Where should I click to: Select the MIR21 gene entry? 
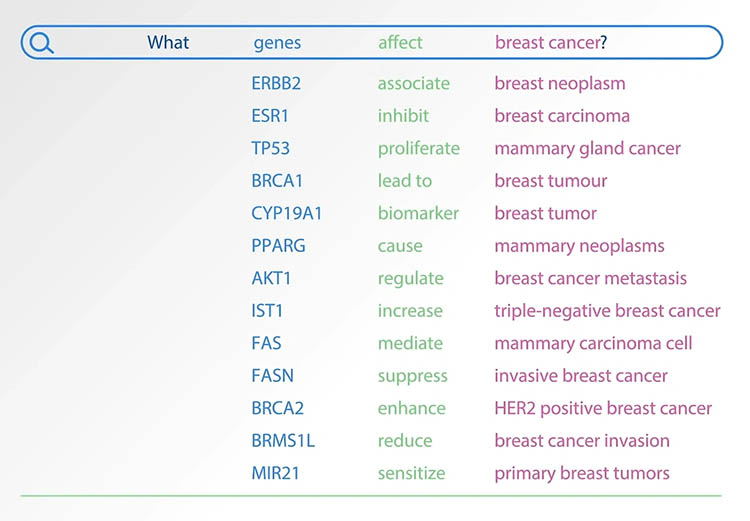pyautogui.click(x=275, y=473)
